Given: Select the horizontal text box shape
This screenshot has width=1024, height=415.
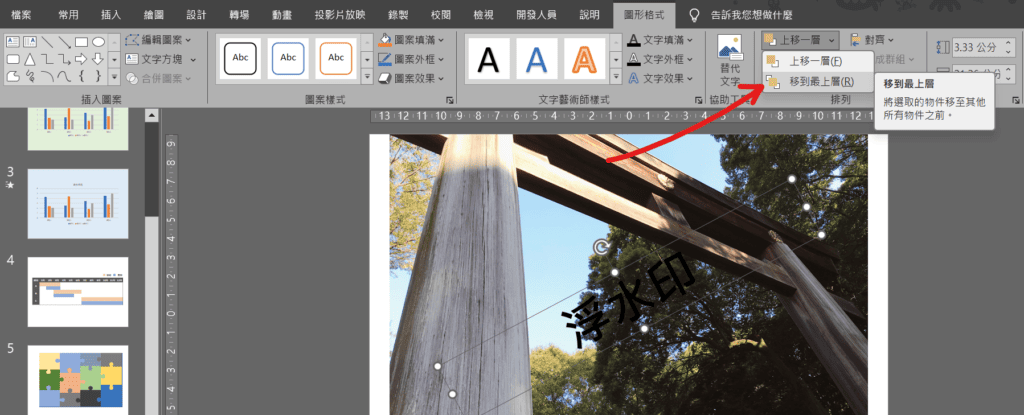Looking at the screenshot, I should [12, 42].
